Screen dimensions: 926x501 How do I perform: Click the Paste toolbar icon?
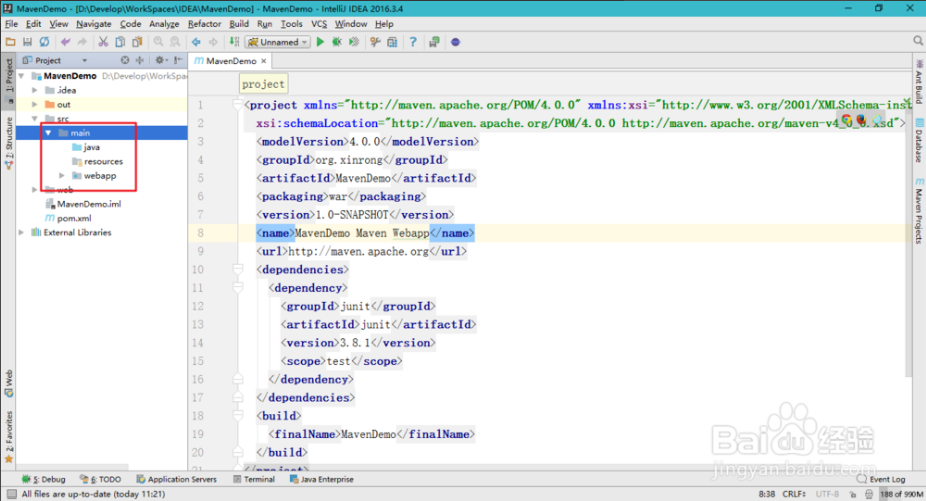pyautogui.click(x=137, y=42)
